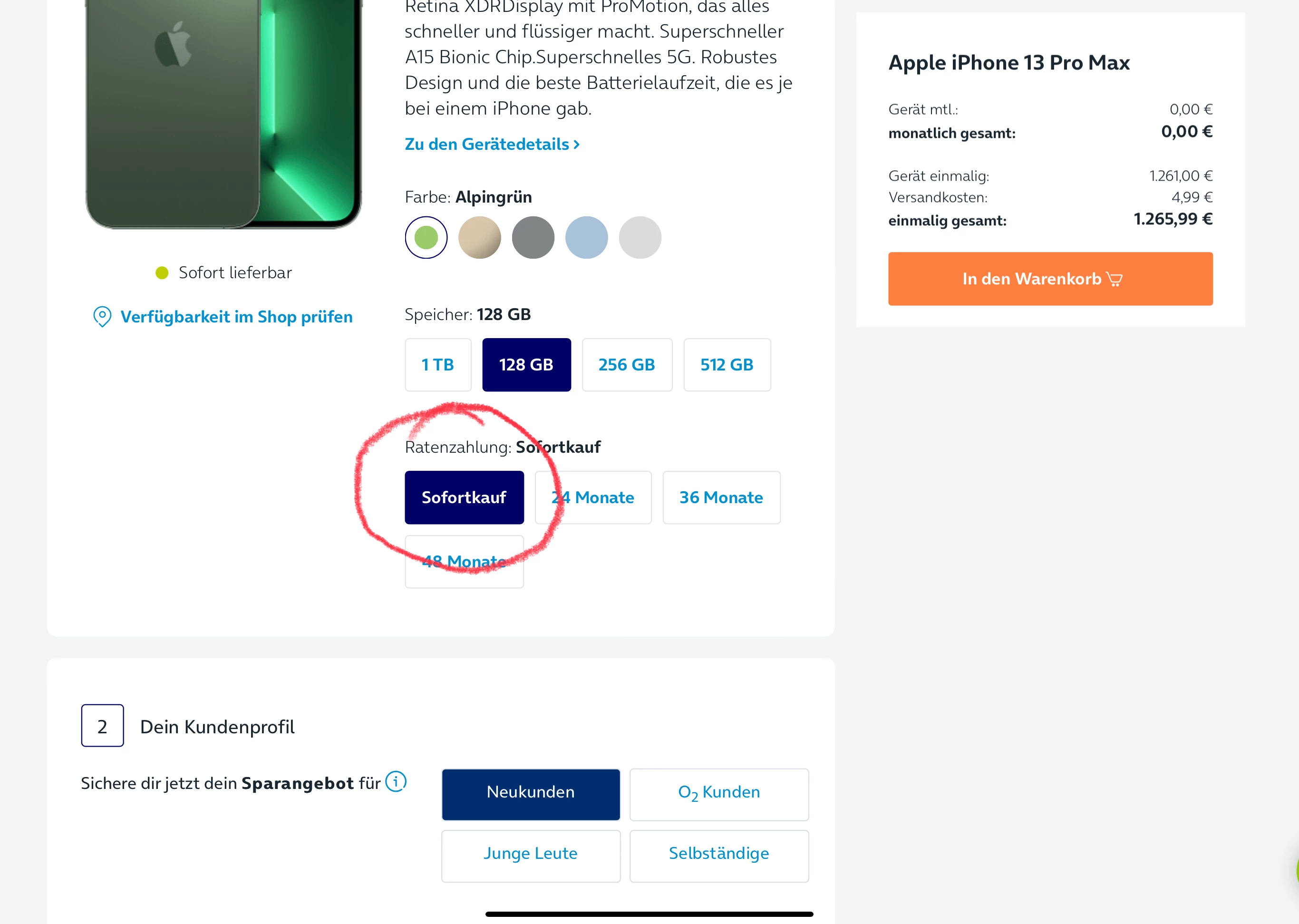Choose the silver color swatch
Image resolution: width=1299 pixels, height=924 pixels.
640,237
